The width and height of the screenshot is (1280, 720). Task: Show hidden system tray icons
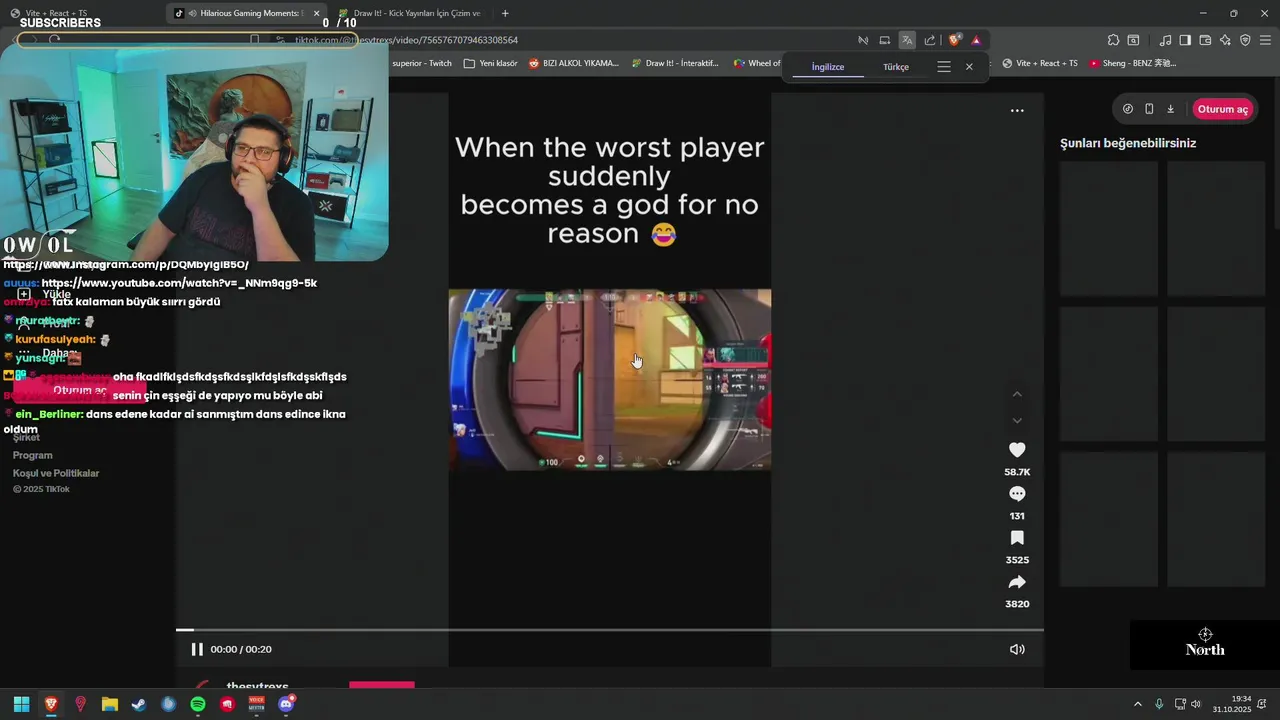coord(1137,704)
